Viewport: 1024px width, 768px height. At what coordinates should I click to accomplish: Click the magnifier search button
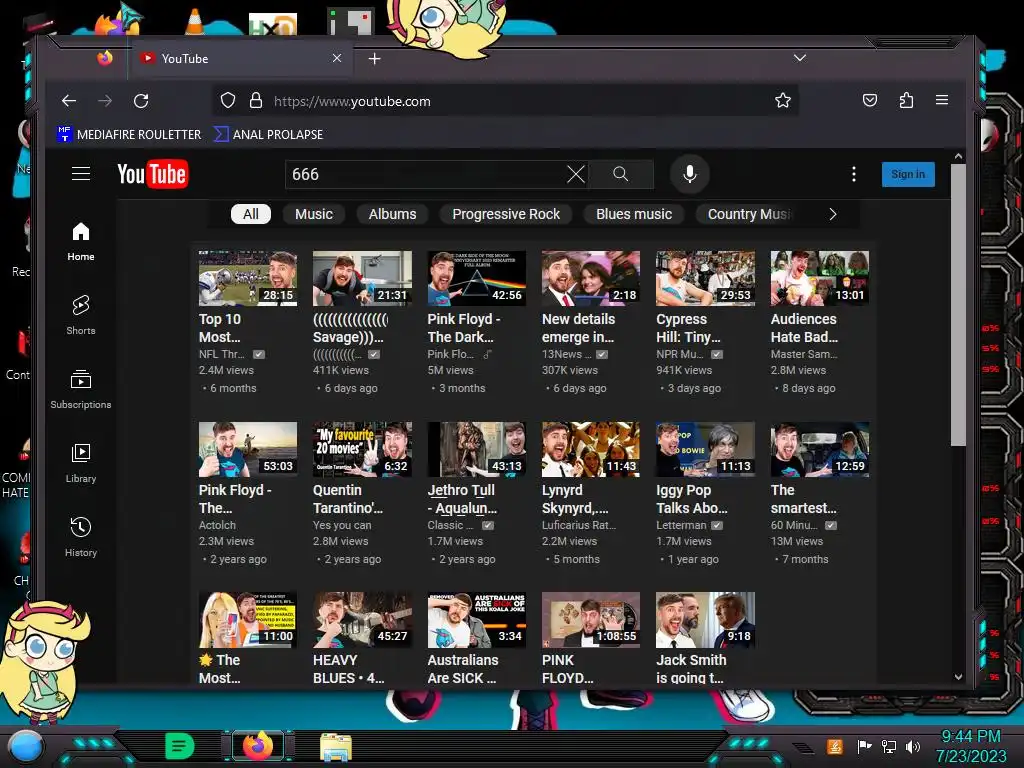pos(620,174)
